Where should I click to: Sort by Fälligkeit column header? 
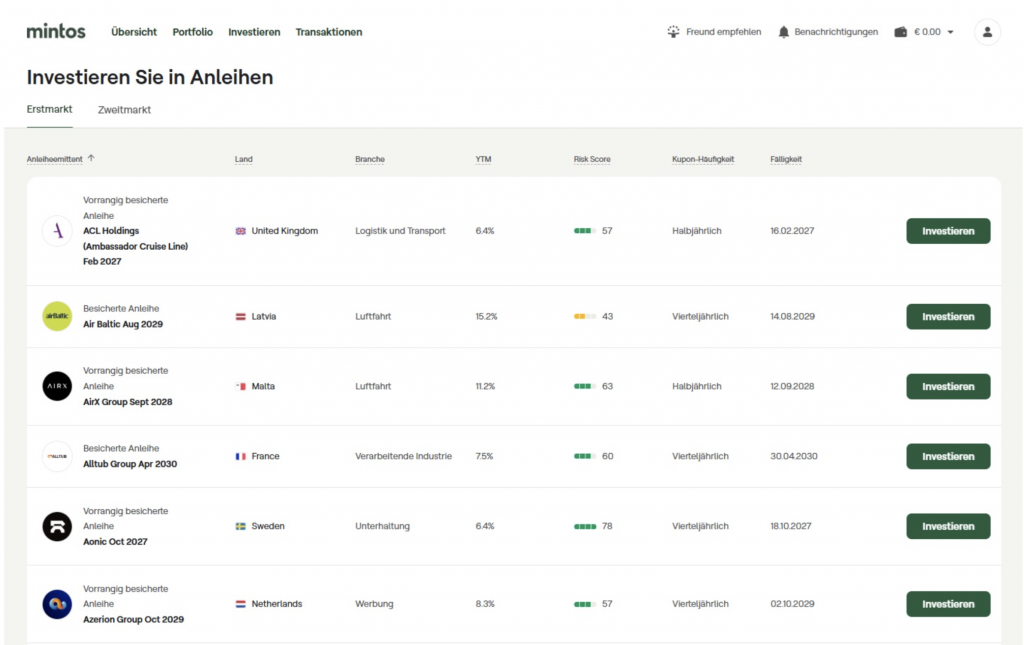[x=786, y=159]
